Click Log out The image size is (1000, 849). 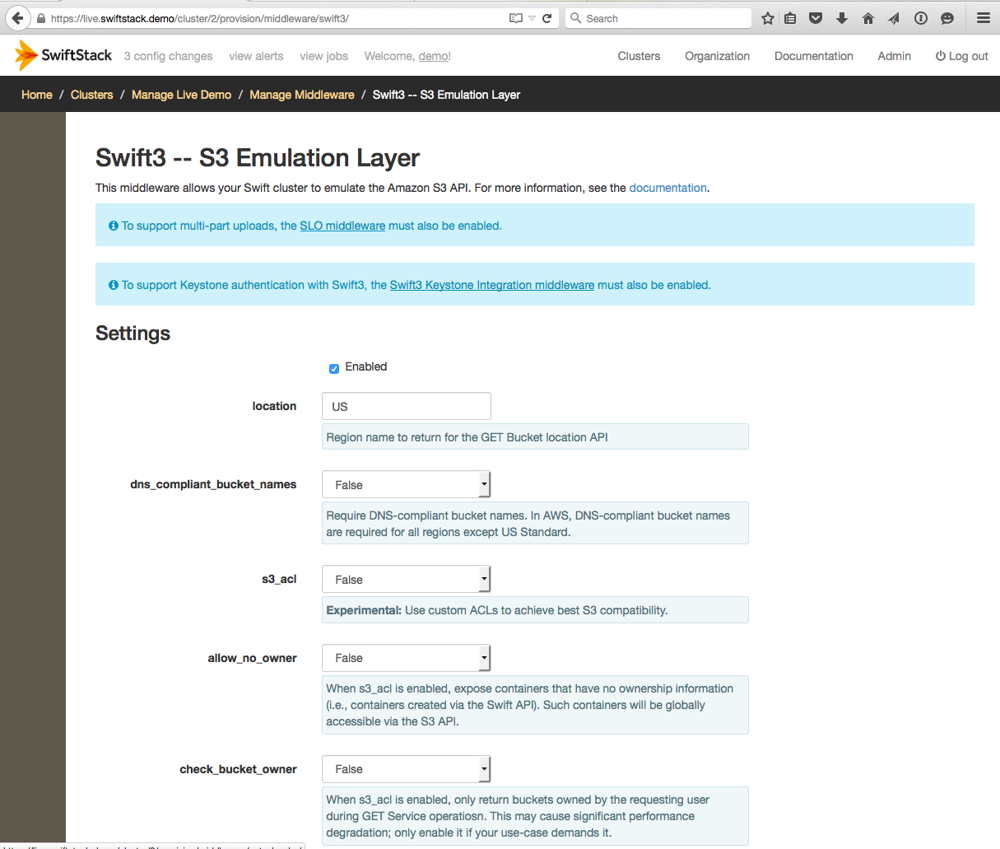(961, 56)
